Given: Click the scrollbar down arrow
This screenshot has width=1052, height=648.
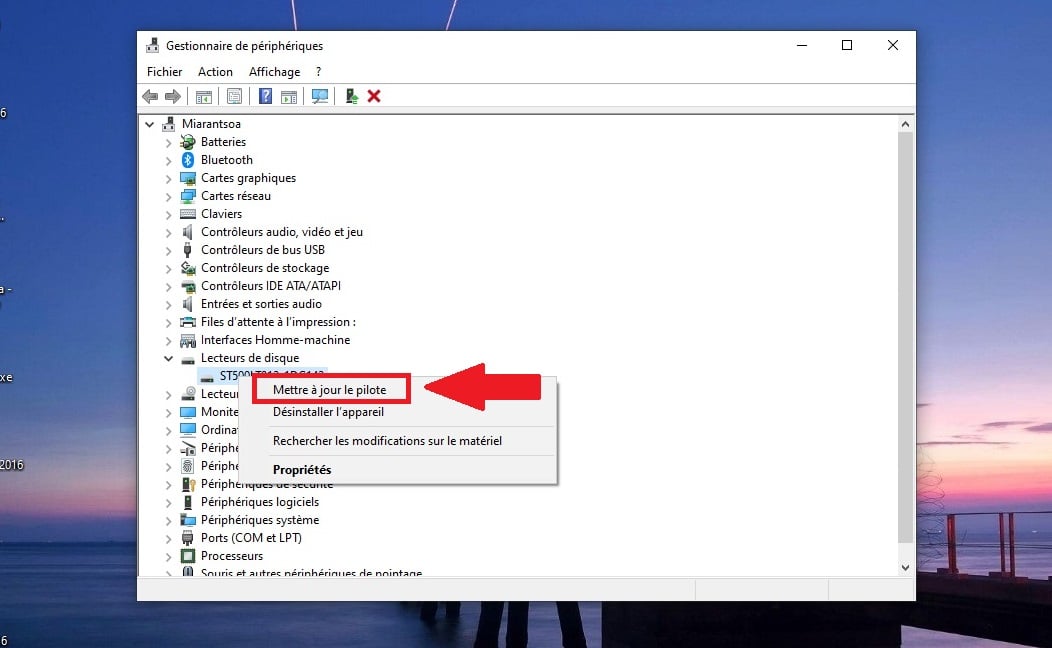Looking at the screenshot, I should coord(905,567).
